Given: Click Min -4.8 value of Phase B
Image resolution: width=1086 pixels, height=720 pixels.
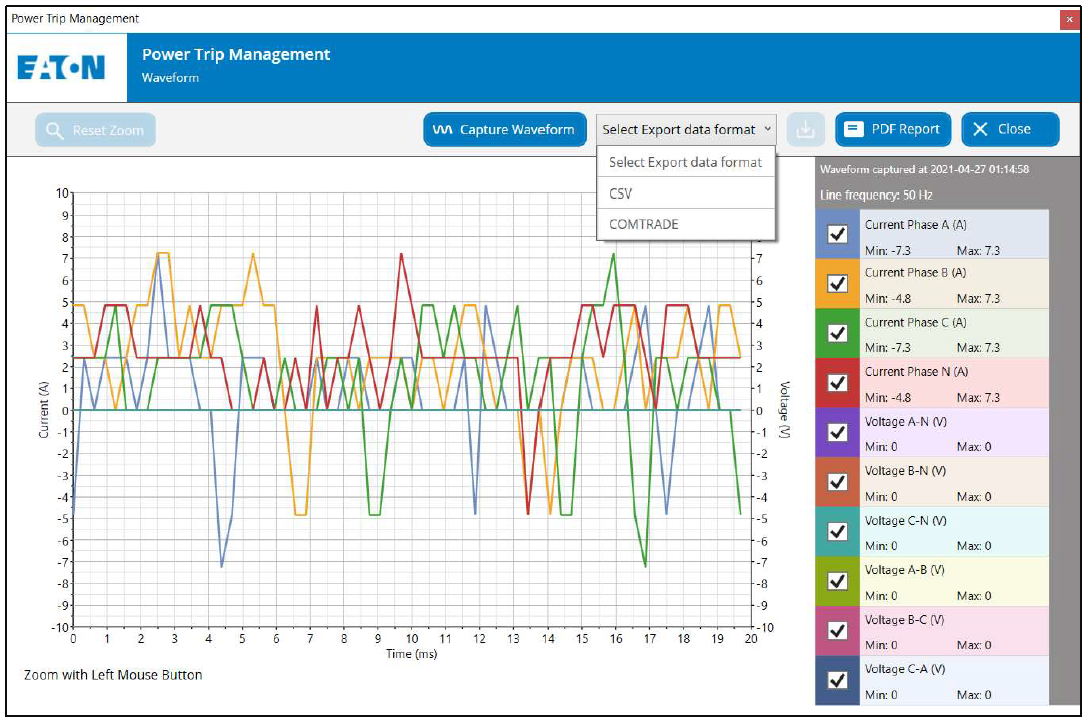Looking at the screenshot, I should [x=888, y=299].
